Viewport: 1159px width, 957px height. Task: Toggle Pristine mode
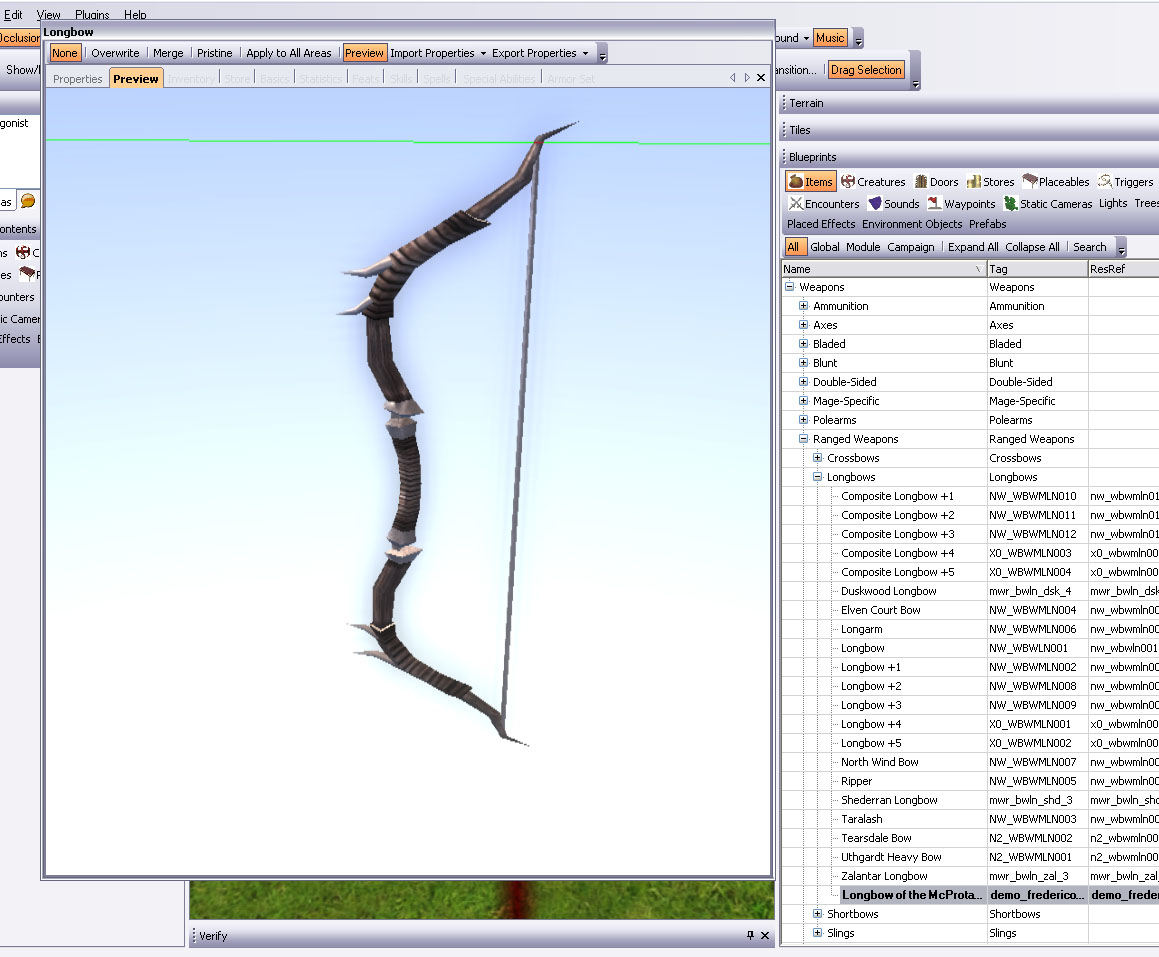(x=214, y=53)
